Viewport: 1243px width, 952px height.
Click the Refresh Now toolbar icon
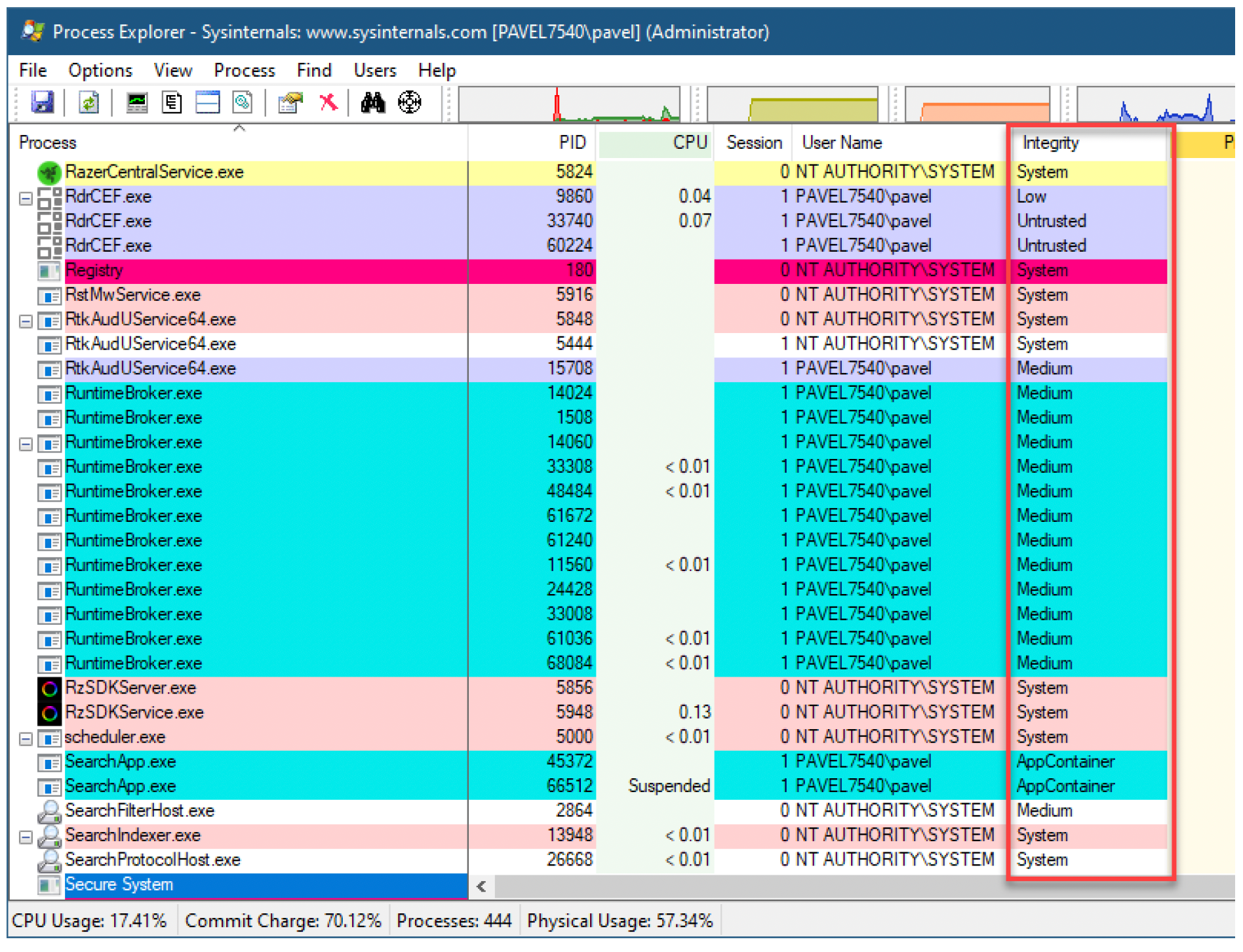click(x=89, y=103)
